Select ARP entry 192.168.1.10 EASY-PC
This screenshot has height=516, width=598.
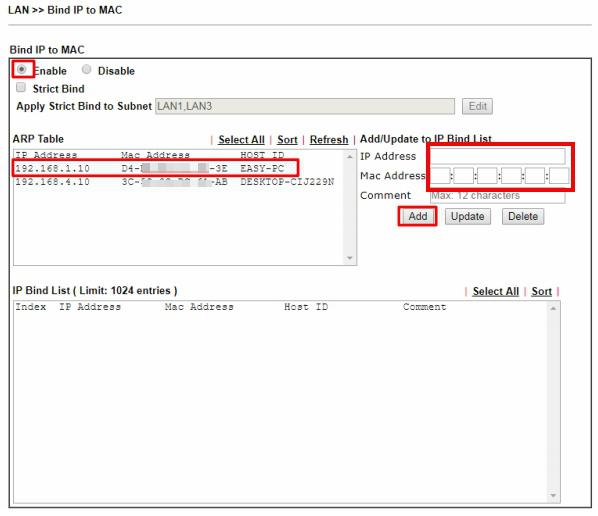click(150, 168)
